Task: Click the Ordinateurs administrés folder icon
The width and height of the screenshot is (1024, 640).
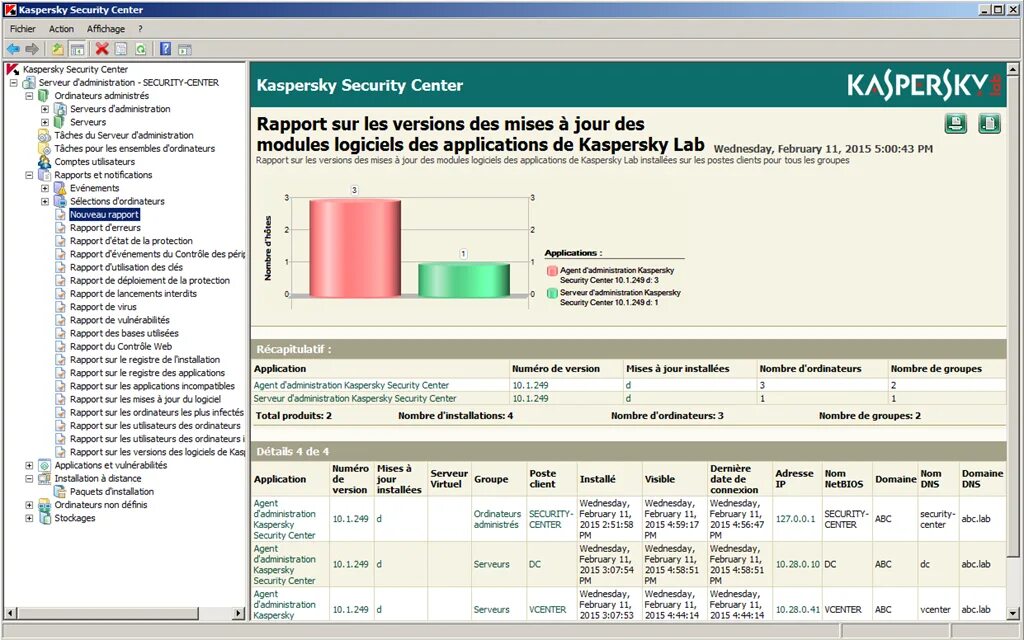Action: click(x=44, y=95)
